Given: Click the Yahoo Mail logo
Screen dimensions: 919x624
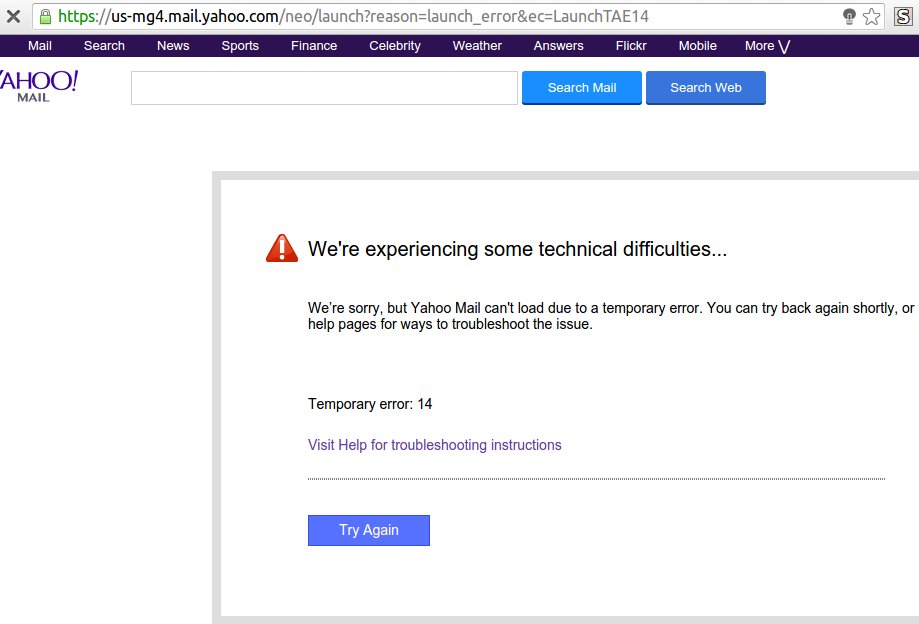Looking at the screenshot, I should coord(39,87).
